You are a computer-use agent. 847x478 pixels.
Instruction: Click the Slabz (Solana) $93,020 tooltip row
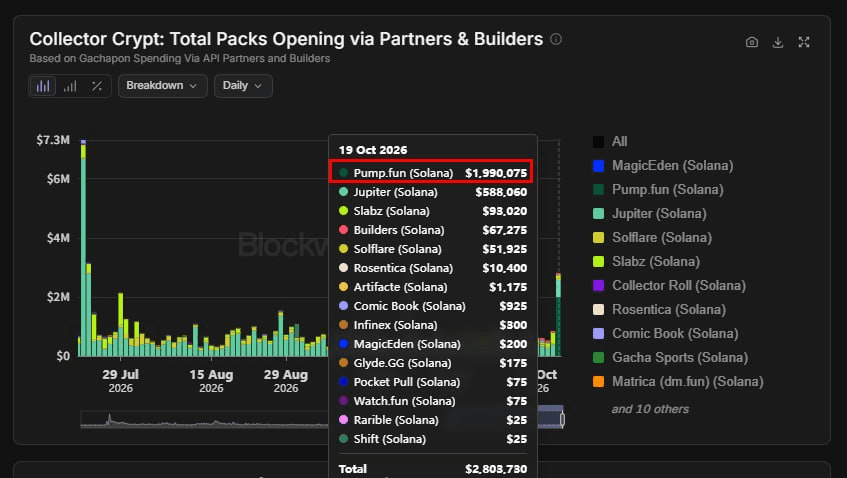tap(432, 211)
